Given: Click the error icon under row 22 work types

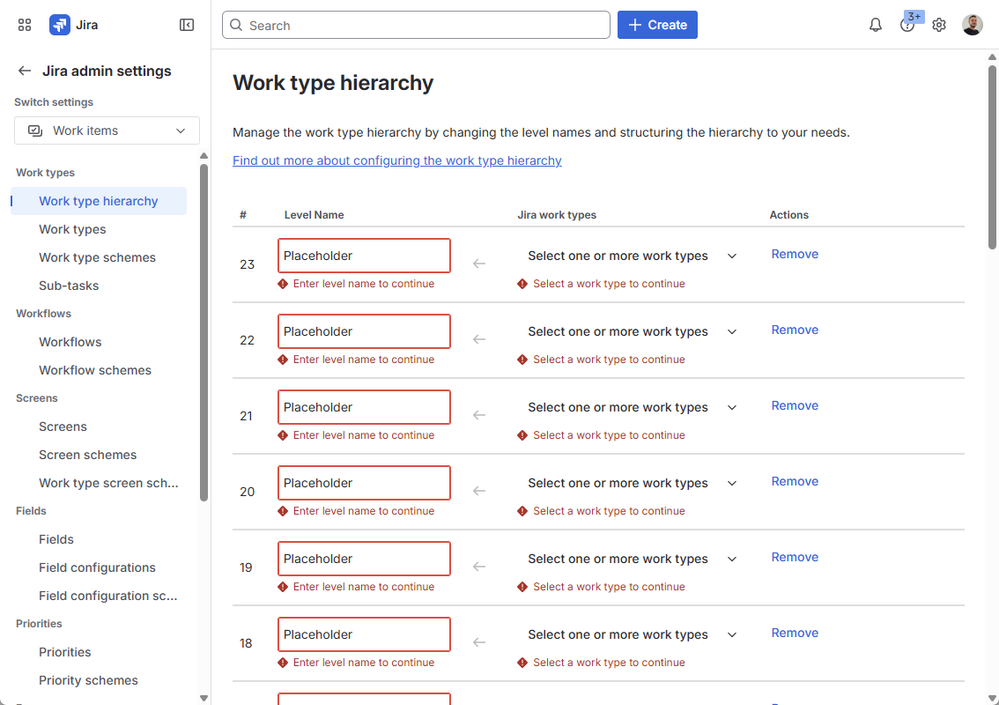Looking at the screenshot, I should [x=522, y=360].
